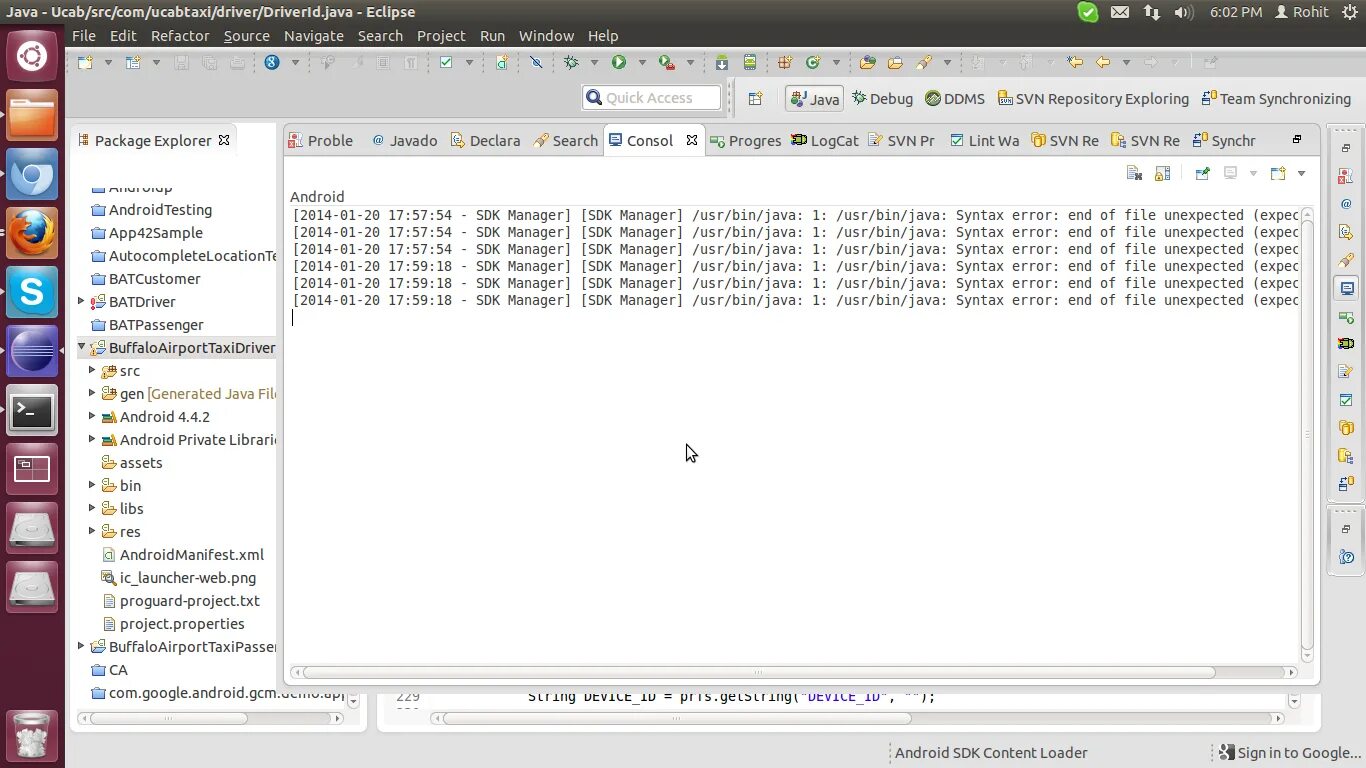This screenshot has height=768, width=1366.
Task: Click the console horizontal scrollbar
Action: (759, 672)
